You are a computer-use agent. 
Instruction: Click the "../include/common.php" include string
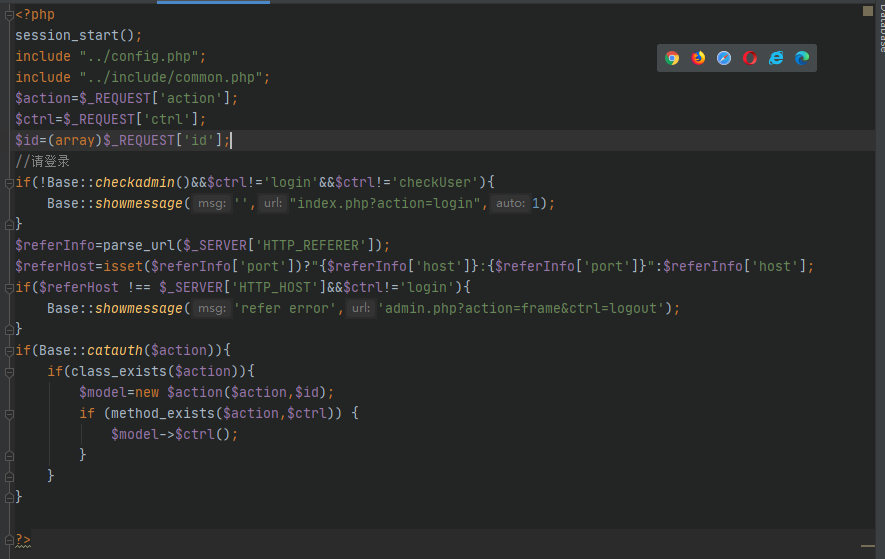click(170, 77)
